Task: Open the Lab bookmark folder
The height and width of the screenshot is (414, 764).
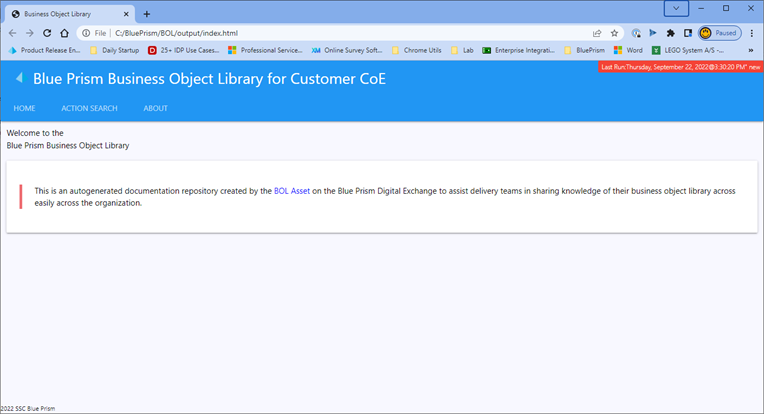Action: [462, 50]
